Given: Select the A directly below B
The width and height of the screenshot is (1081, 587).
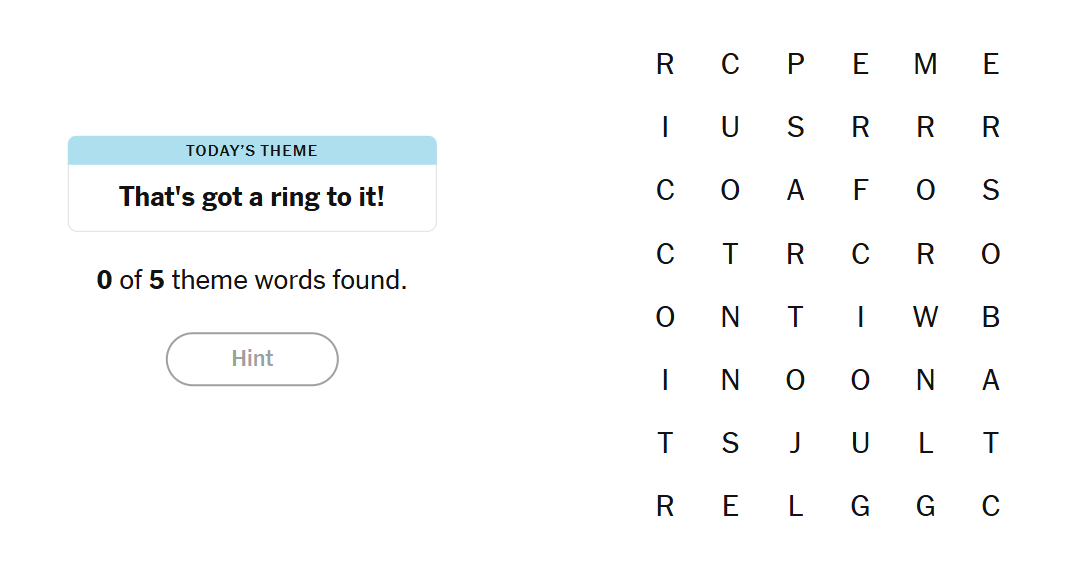Looking at the screenshot, I should click(990, 381).
